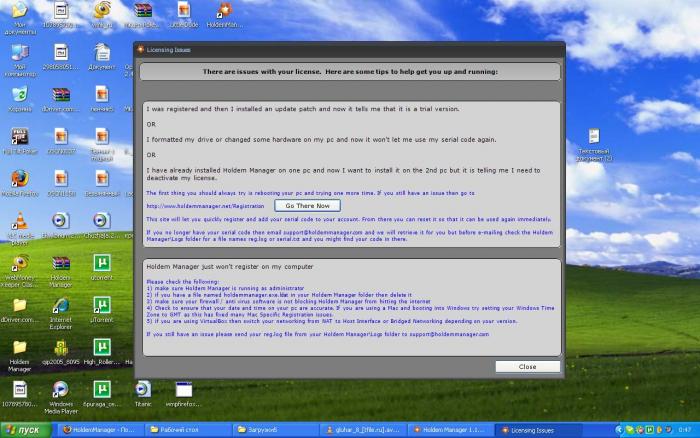Click the Licensing Issues title bar icon
The height and width of the screenshot is (438, 700).
[x=141, y=50]
